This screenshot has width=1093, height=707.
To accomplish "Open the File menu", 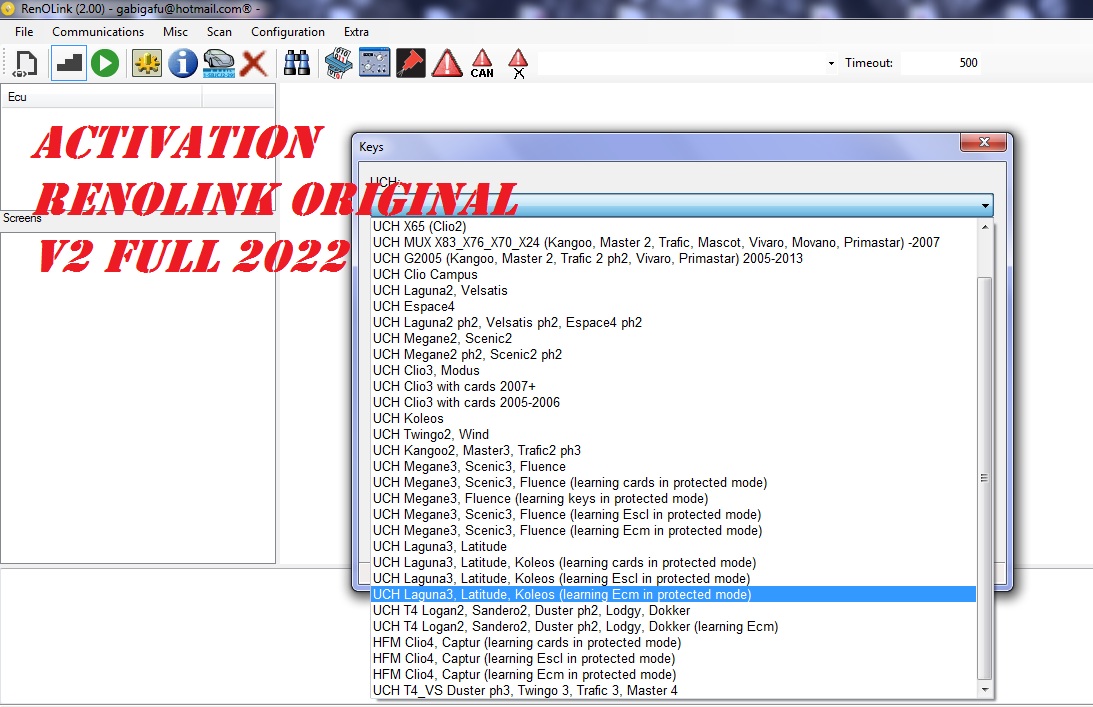I will click(x=24, y=31).
